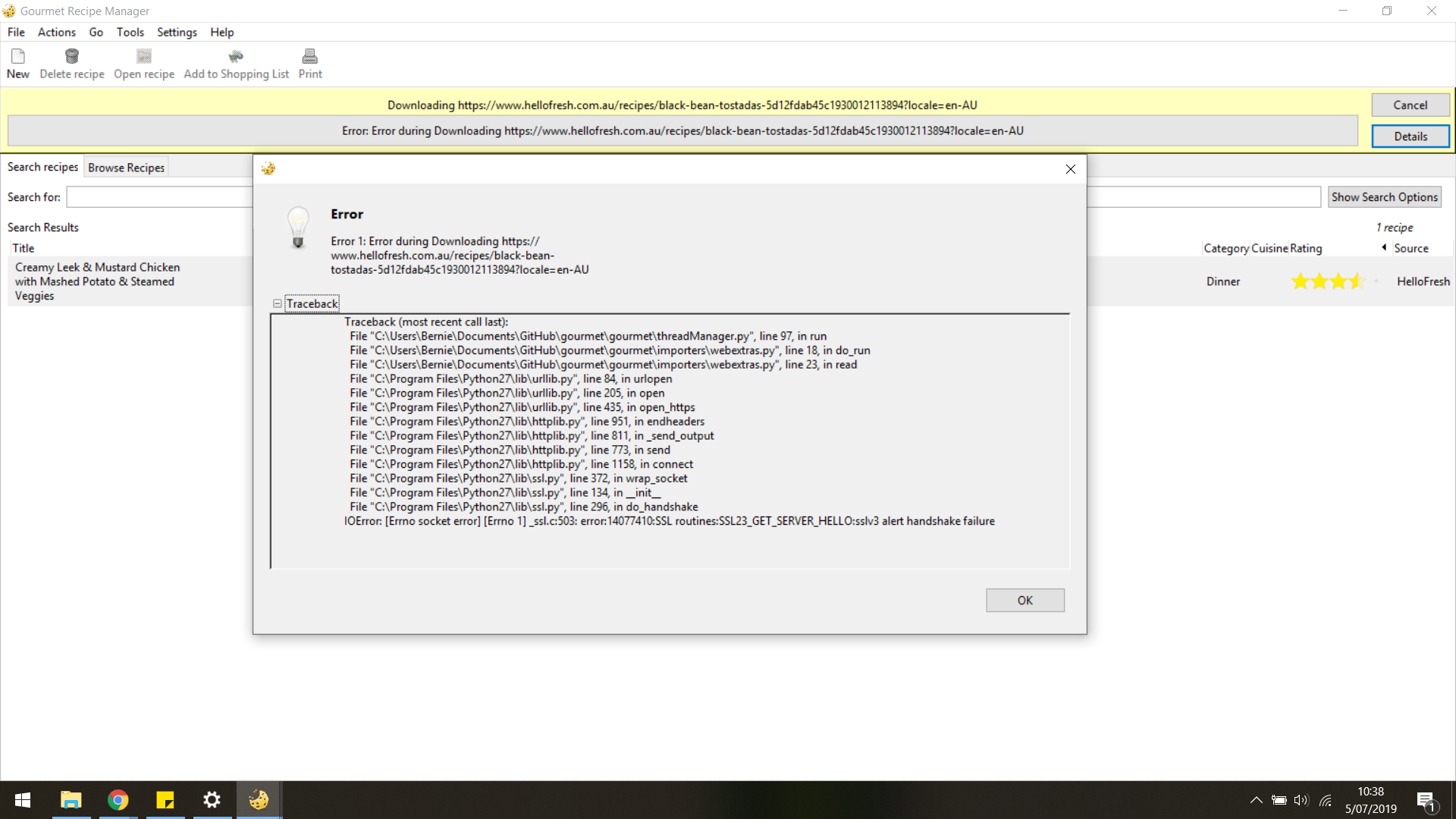Open File Explorer from the taskbar
The width and height of the screenshot is (1456, 819).
point(71,800)
